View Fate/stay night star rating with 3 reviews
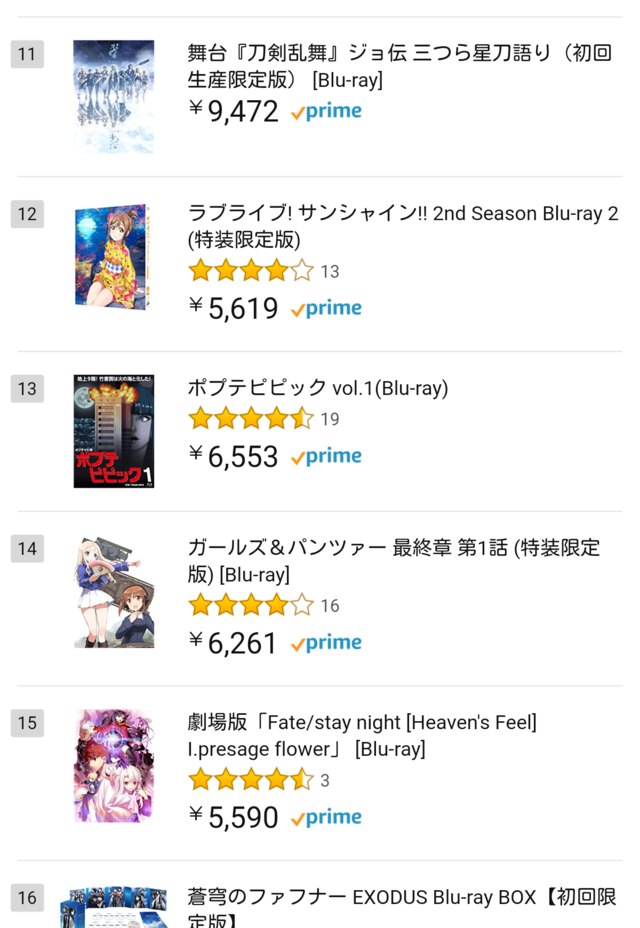 click(251, 780)
